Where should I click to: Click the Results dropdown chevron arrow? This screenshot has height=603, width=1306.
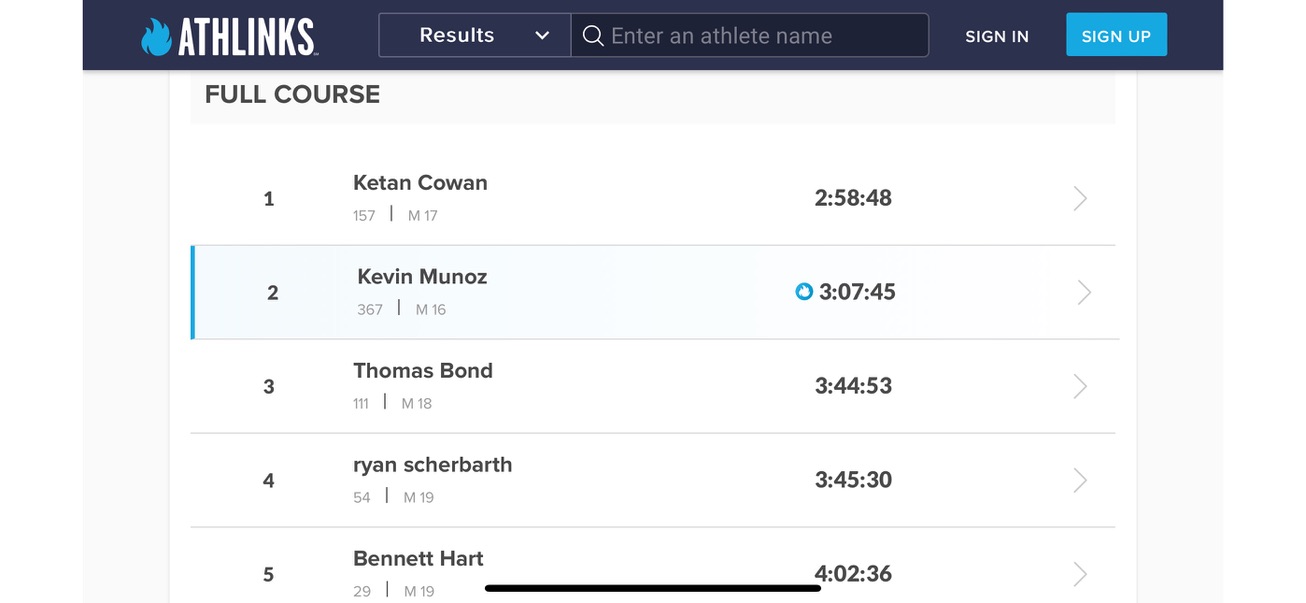click(x=542, y=36)
